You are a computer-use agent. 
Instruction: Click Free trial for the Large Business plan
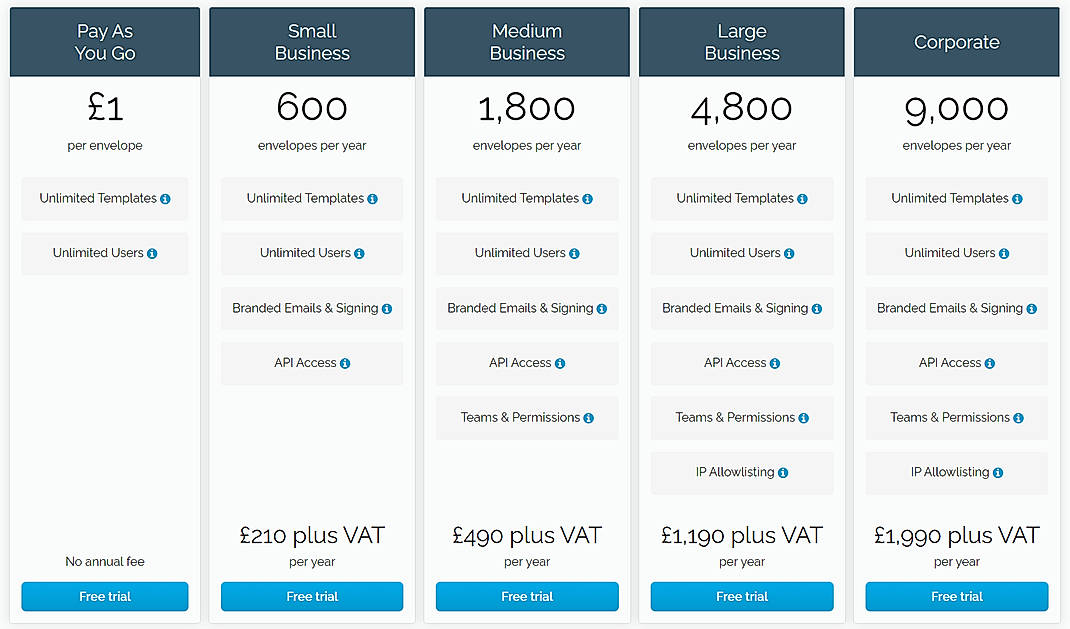(x=741, y=596)
